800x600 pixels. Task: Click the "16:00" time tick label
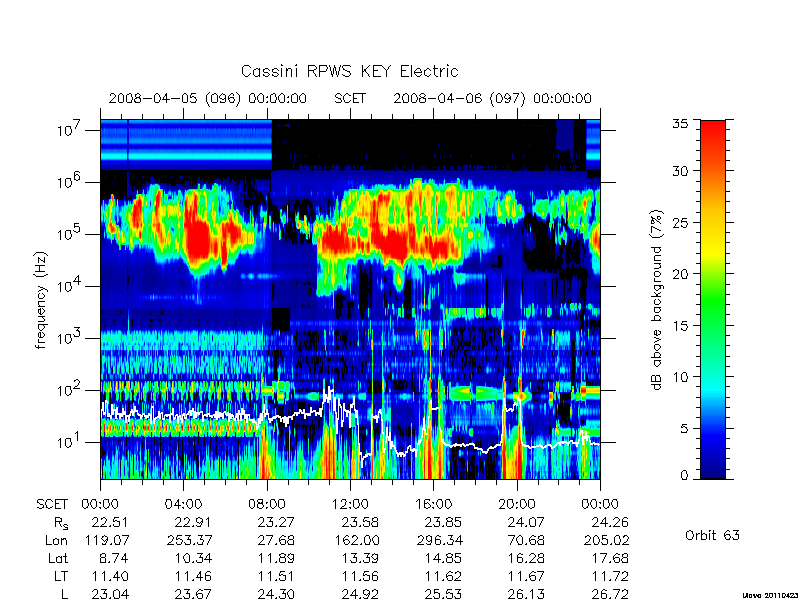433,505
